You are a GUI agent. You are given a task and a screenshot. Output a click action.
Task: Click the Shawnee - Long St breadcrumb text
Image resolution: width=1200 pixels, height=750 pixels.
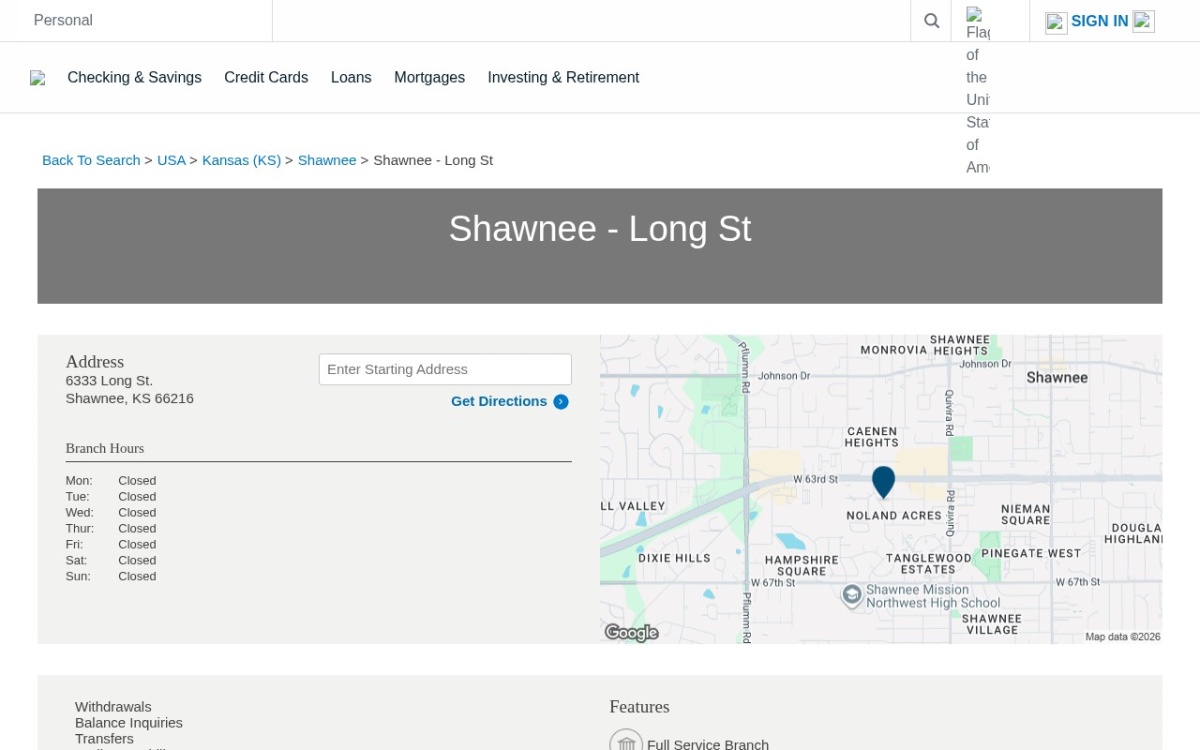click(x=433, y=160)
